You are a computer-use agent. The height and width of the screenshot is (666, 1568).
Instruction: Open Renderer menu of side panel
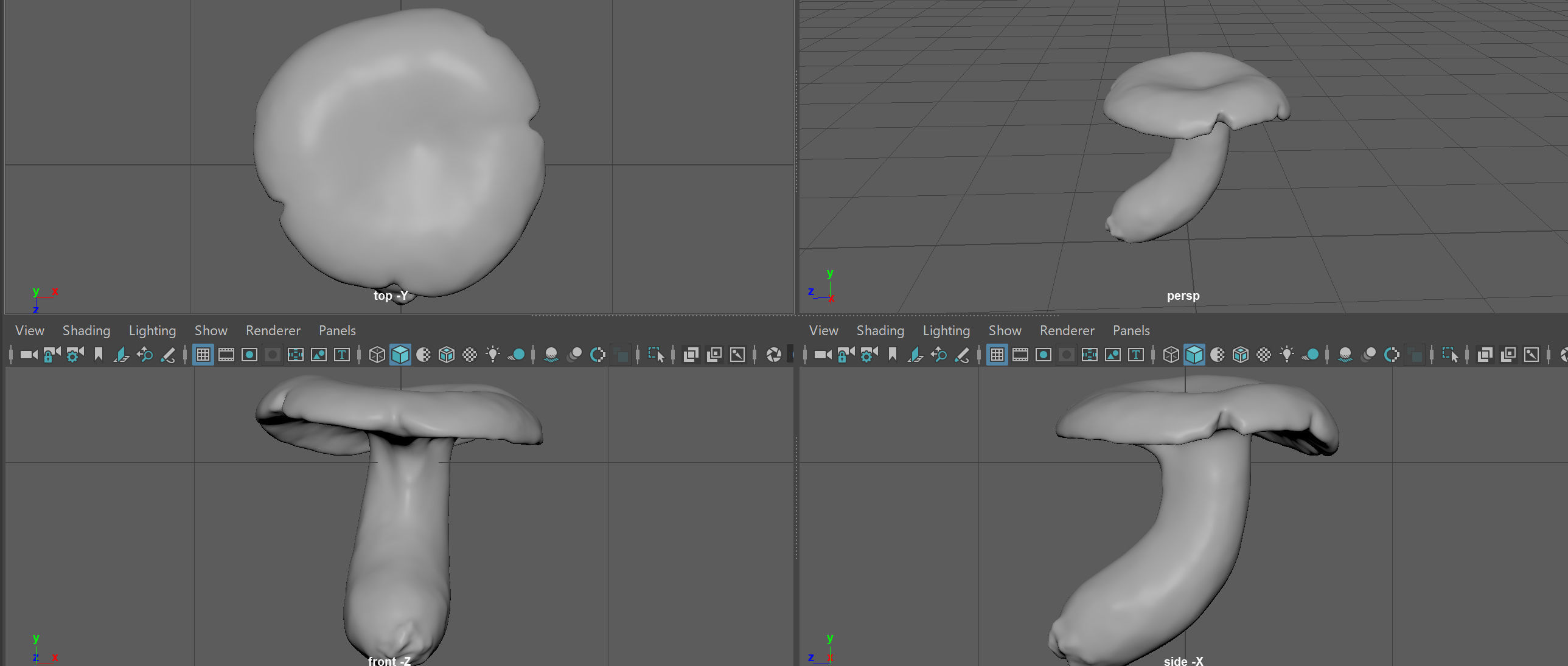[1067, 330]
